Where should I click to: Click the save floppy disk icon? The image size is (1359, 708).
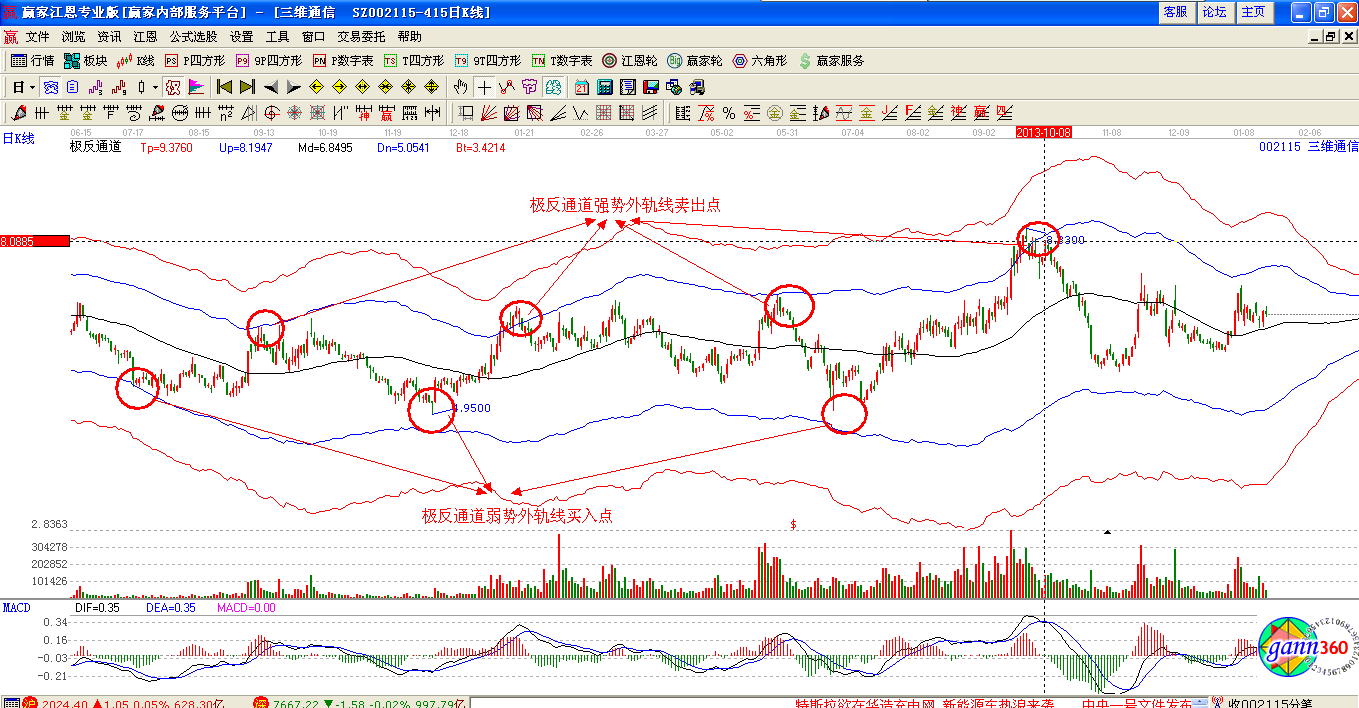click(x=650, y=87)
